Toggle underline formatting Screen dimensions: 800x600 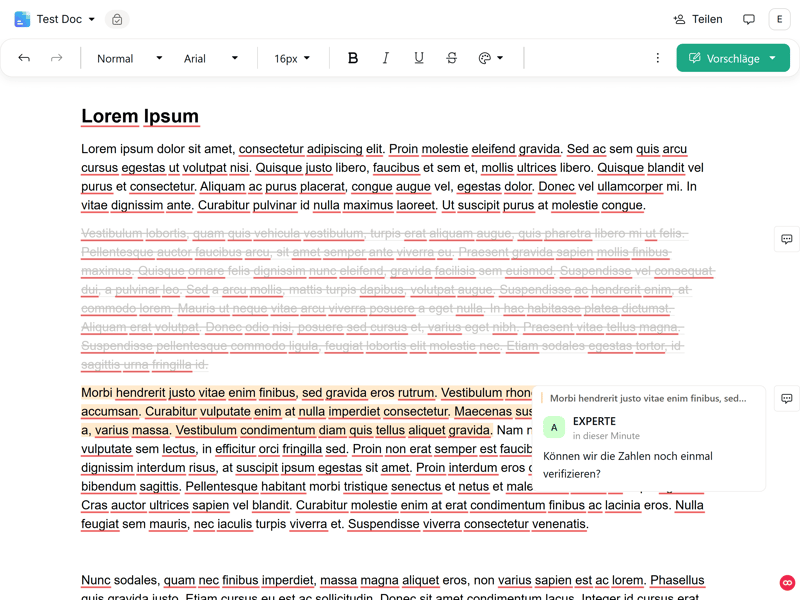pos(418,58)
